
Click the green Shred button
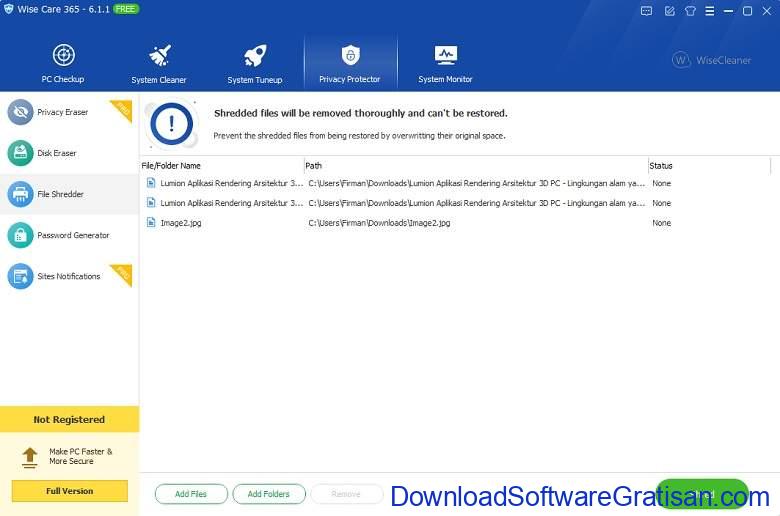pos(702,494)
